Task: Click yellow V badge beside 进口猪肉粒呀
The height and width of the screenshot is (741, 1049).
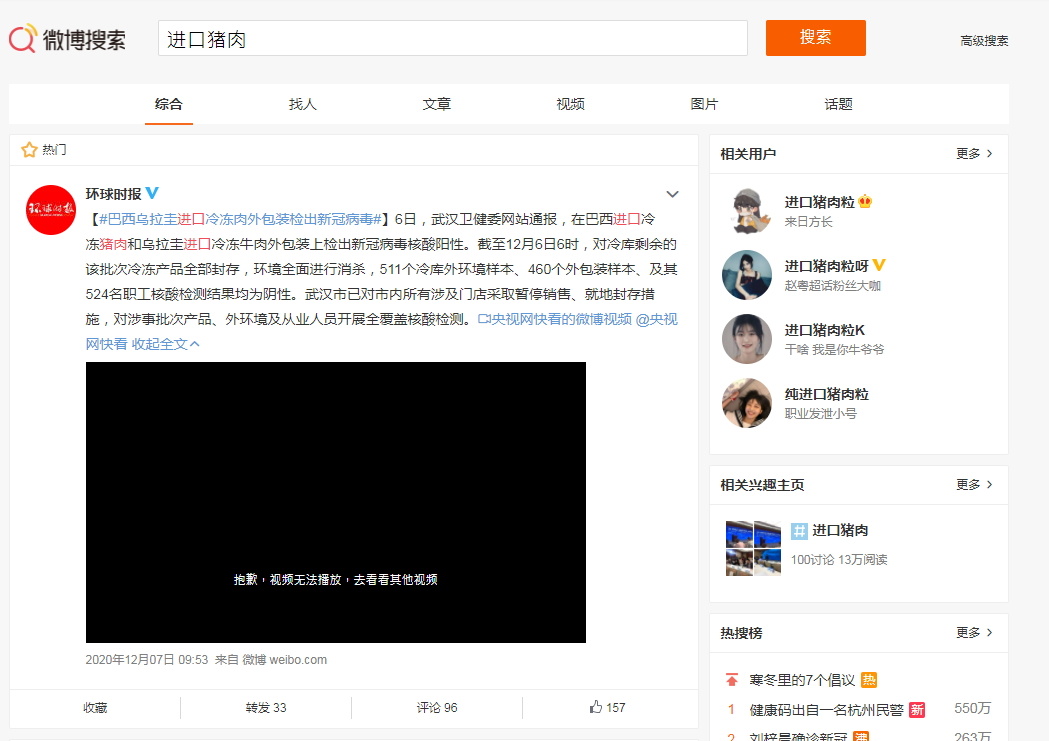Action: [879, 266]
